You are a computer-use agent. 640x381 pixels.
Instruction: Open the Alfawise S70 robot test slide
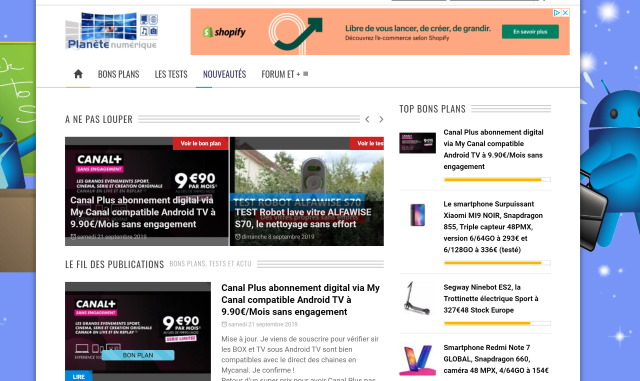[x=307, y=191]
